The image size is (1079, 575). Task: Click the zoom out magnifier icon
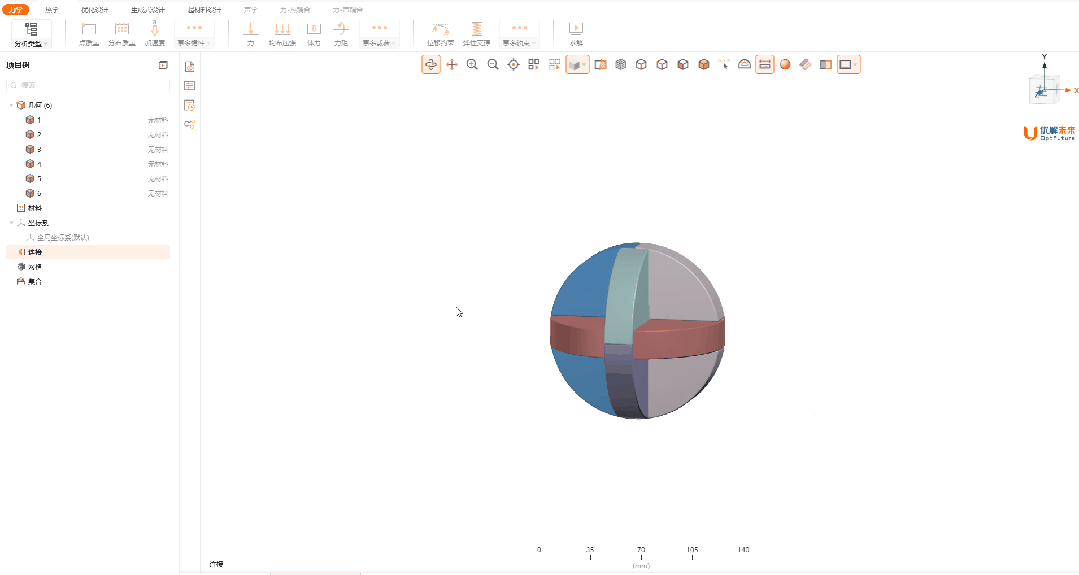493,65
